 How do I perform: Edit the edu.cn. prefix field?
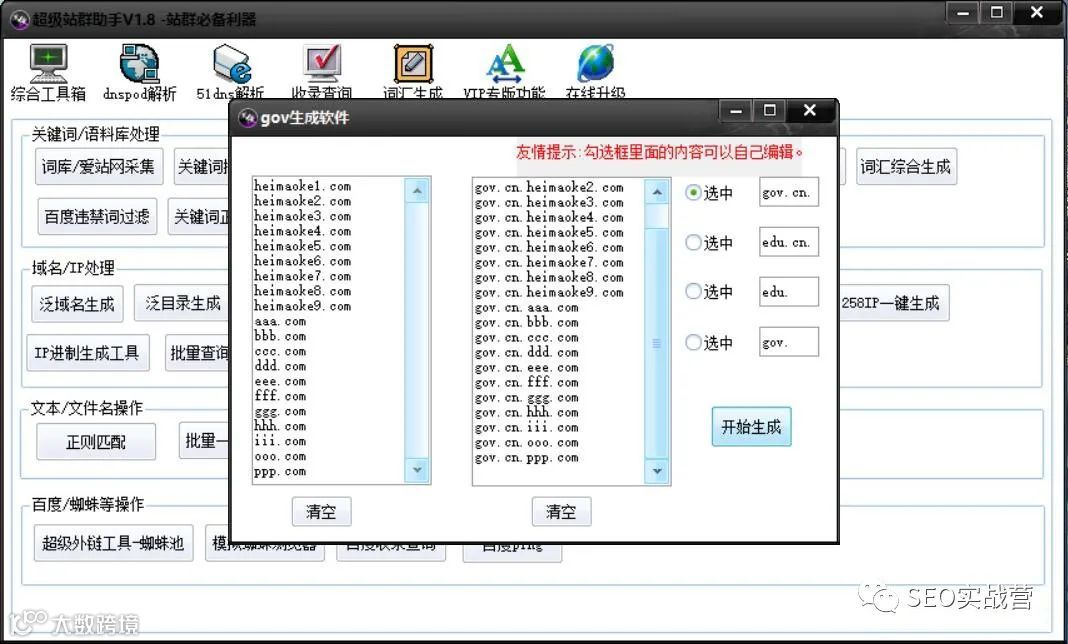pos(789,242)
